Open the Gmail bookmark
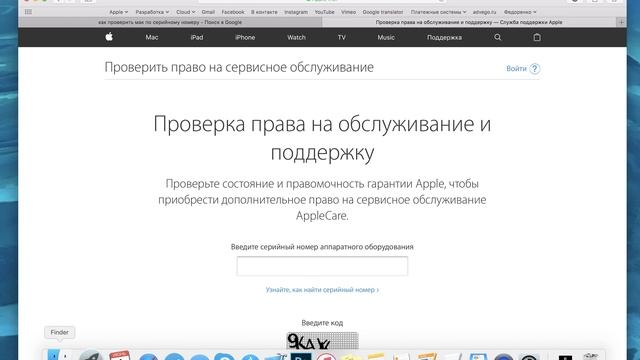 click(x=208, y=12)
